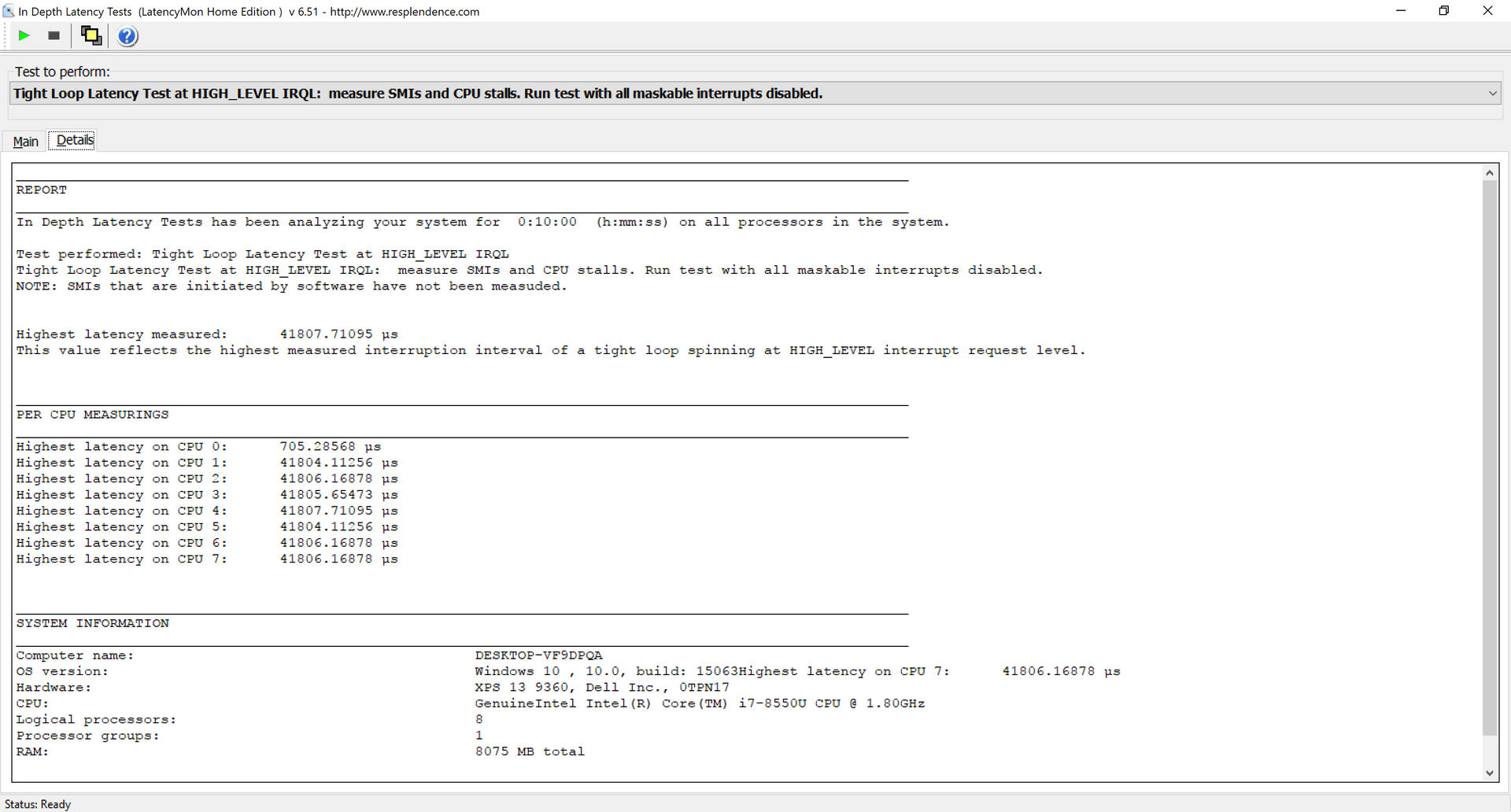Click the PER CPU MEASURINGS heading
This screenshot has width=1511, height=812.
coord(92,415)
